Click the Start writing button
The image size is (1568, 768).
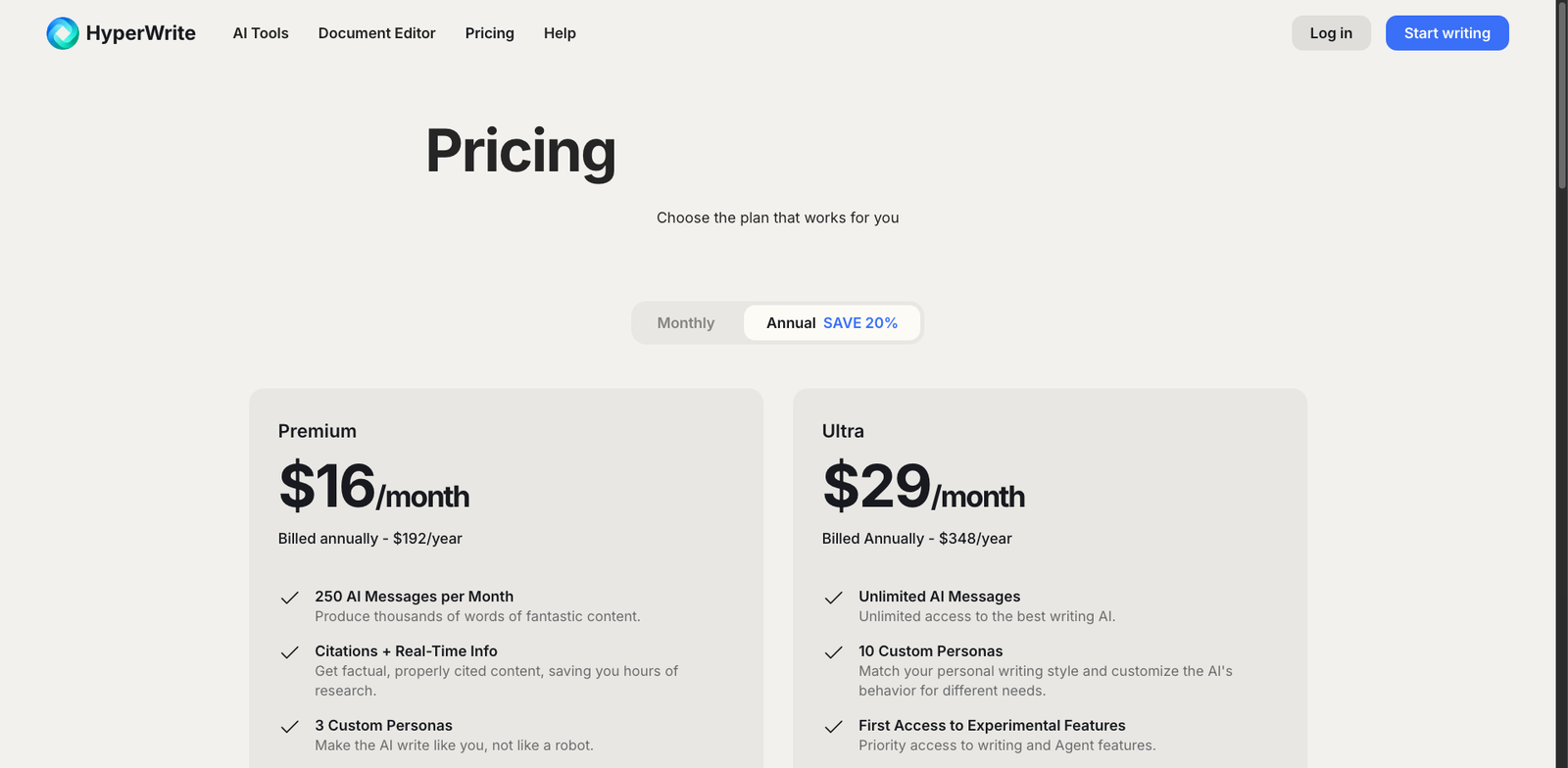(1446, 33)
